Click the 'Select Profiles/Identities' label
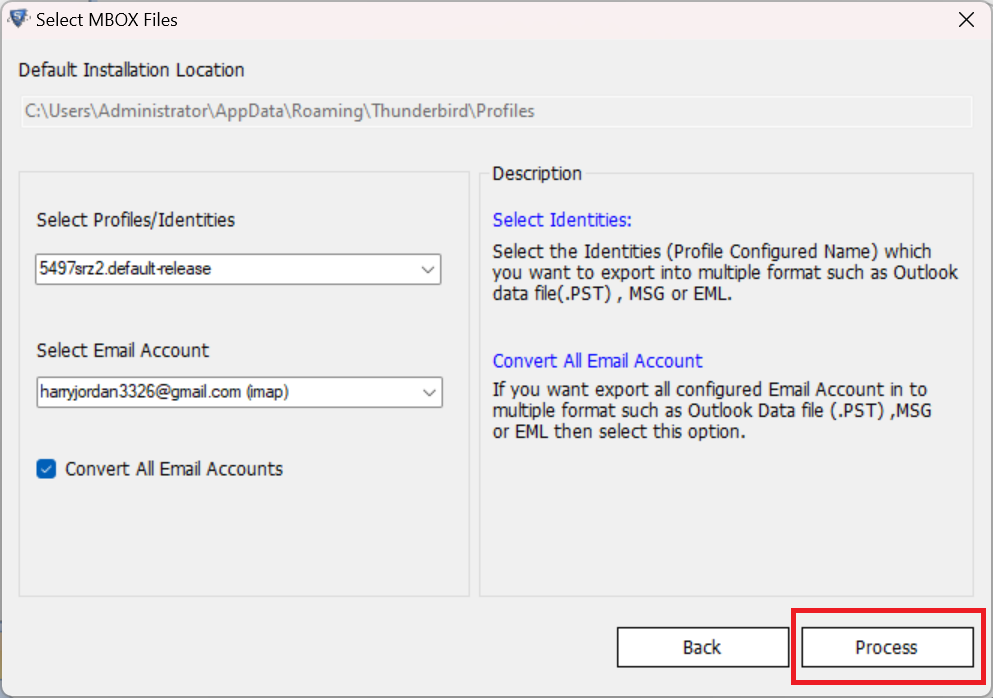 [x=136, y=220]
